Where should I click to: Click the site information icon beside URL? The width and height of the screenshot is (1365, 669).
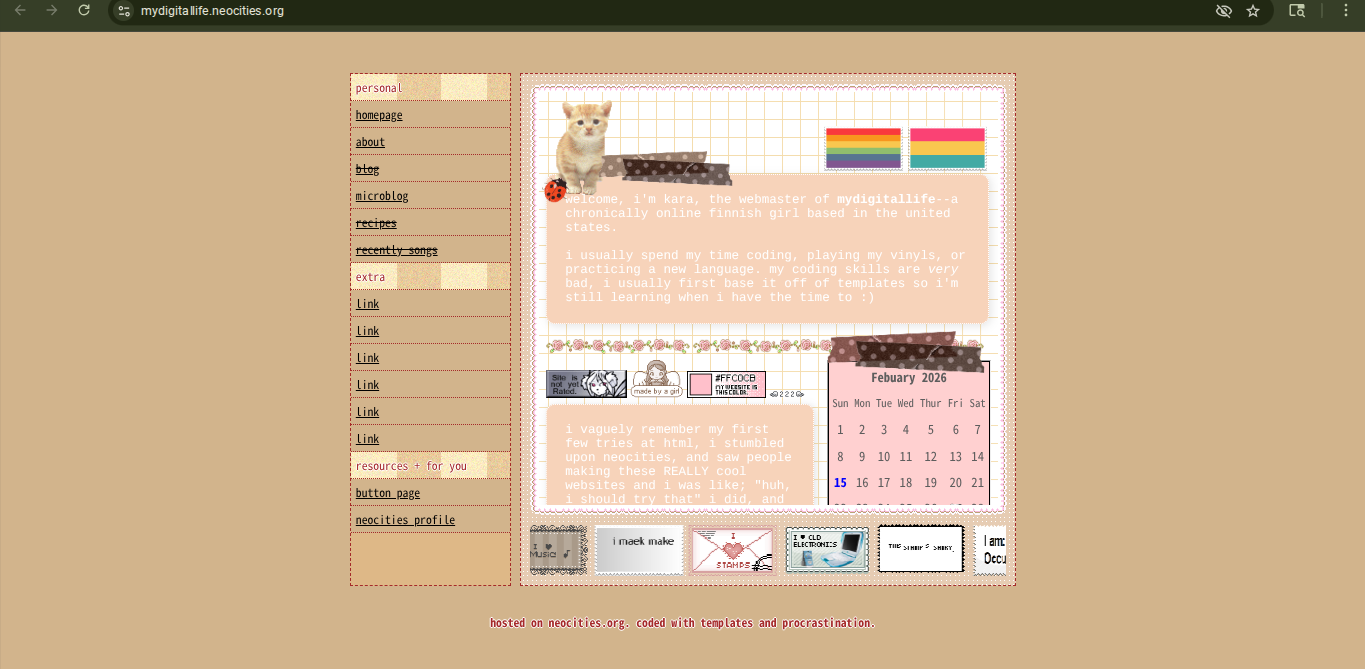coord(124,11)
